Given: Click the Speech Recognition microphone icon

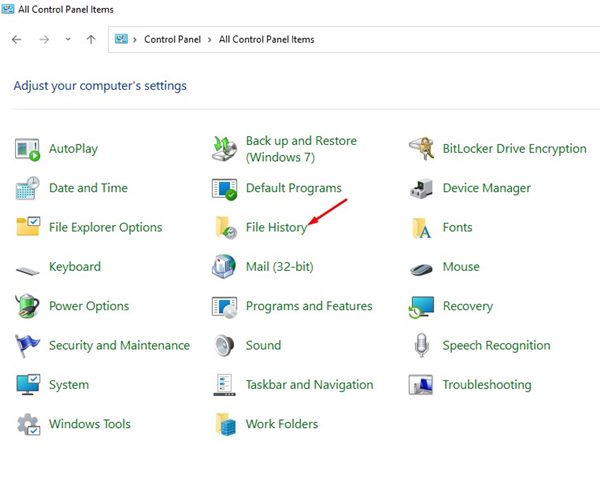Looking at the screenshot, I should click(x=422, y=345).
